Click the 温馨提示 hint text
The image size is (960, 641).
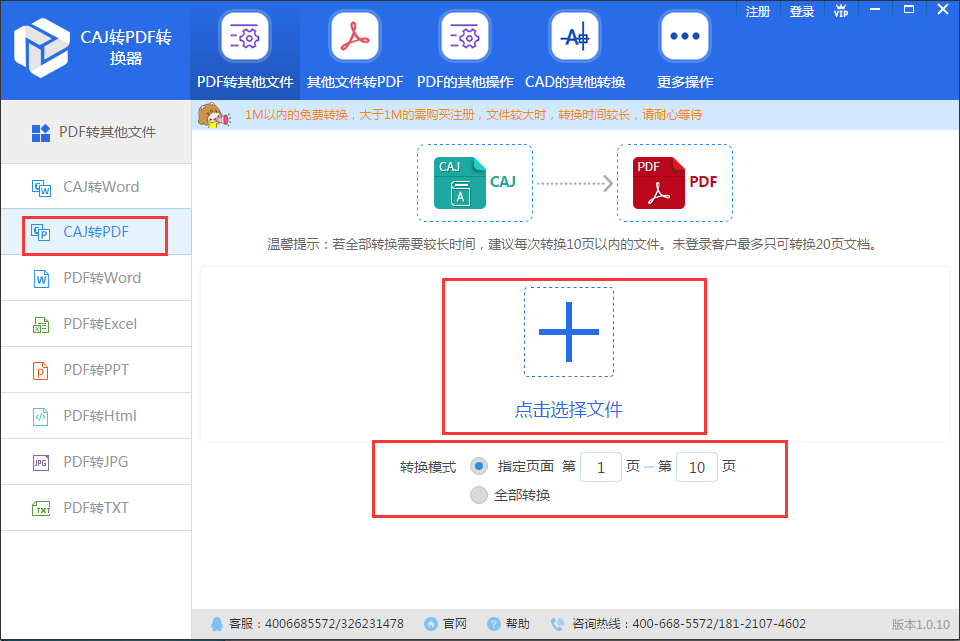pos(573,244)
